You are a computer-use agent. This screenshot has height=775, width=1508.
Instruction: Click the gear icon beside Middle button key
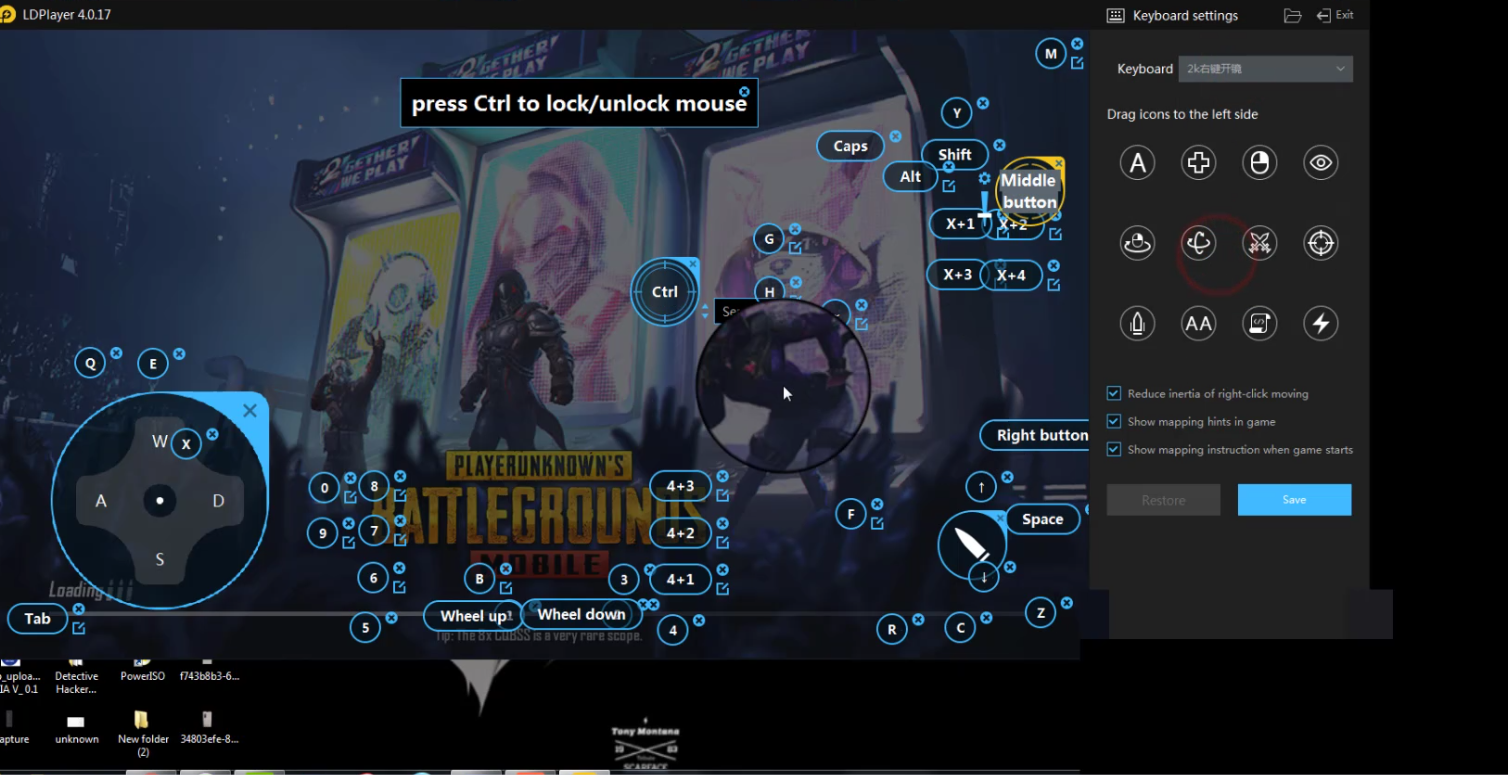coord(984,179)
